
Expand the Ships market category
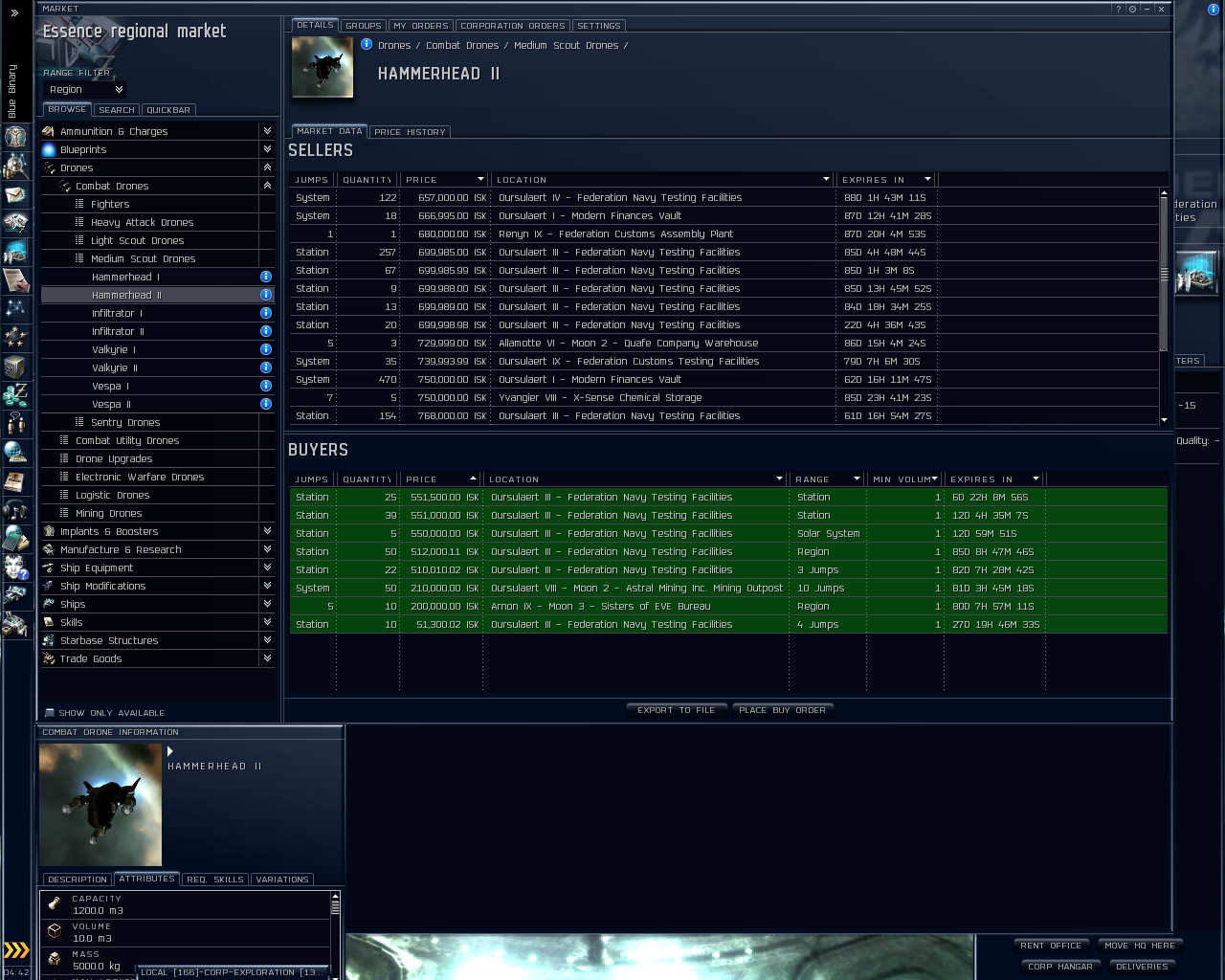[x=267, y=604]
